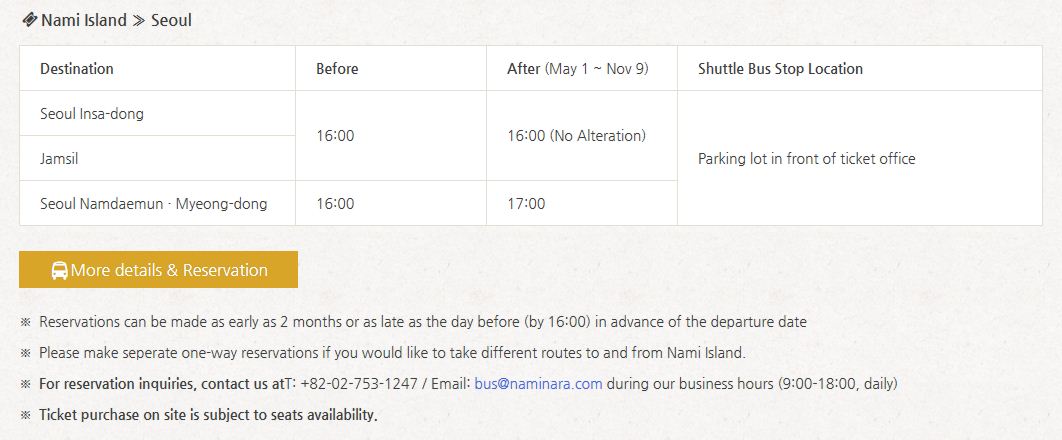
Task: Click the Destination column header
Action: tap(77, 69)
